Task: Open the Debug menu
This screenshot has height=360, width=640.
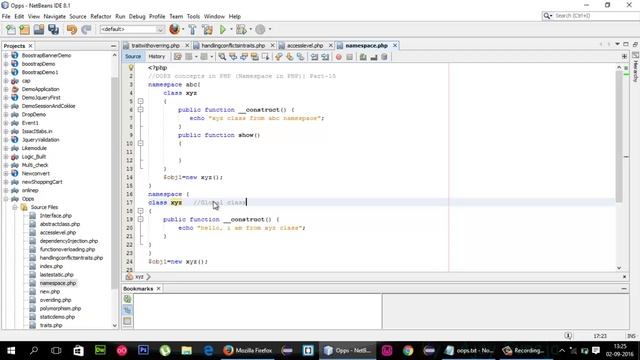Action: [137, 16]
